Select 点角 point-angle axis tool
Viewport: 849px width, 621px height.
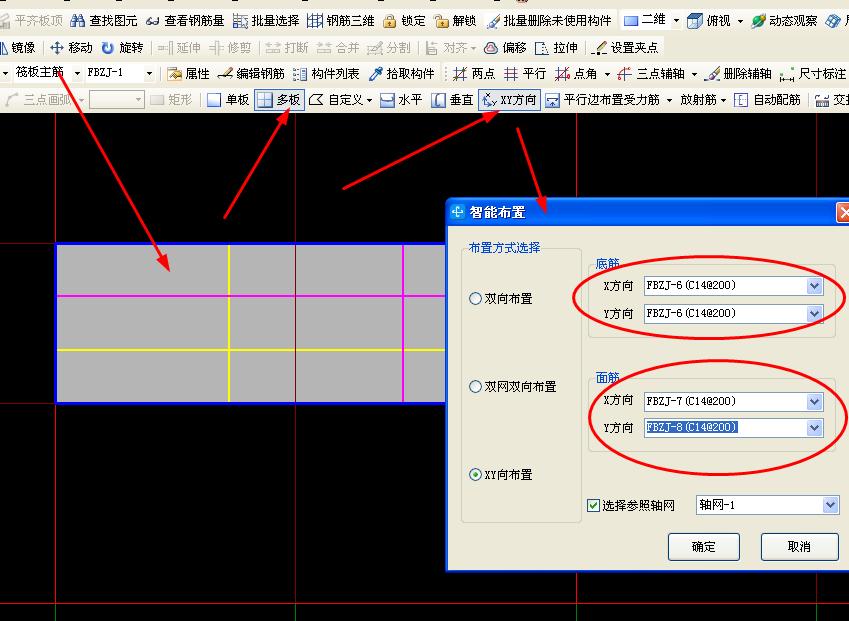click(x=576, y=74)
